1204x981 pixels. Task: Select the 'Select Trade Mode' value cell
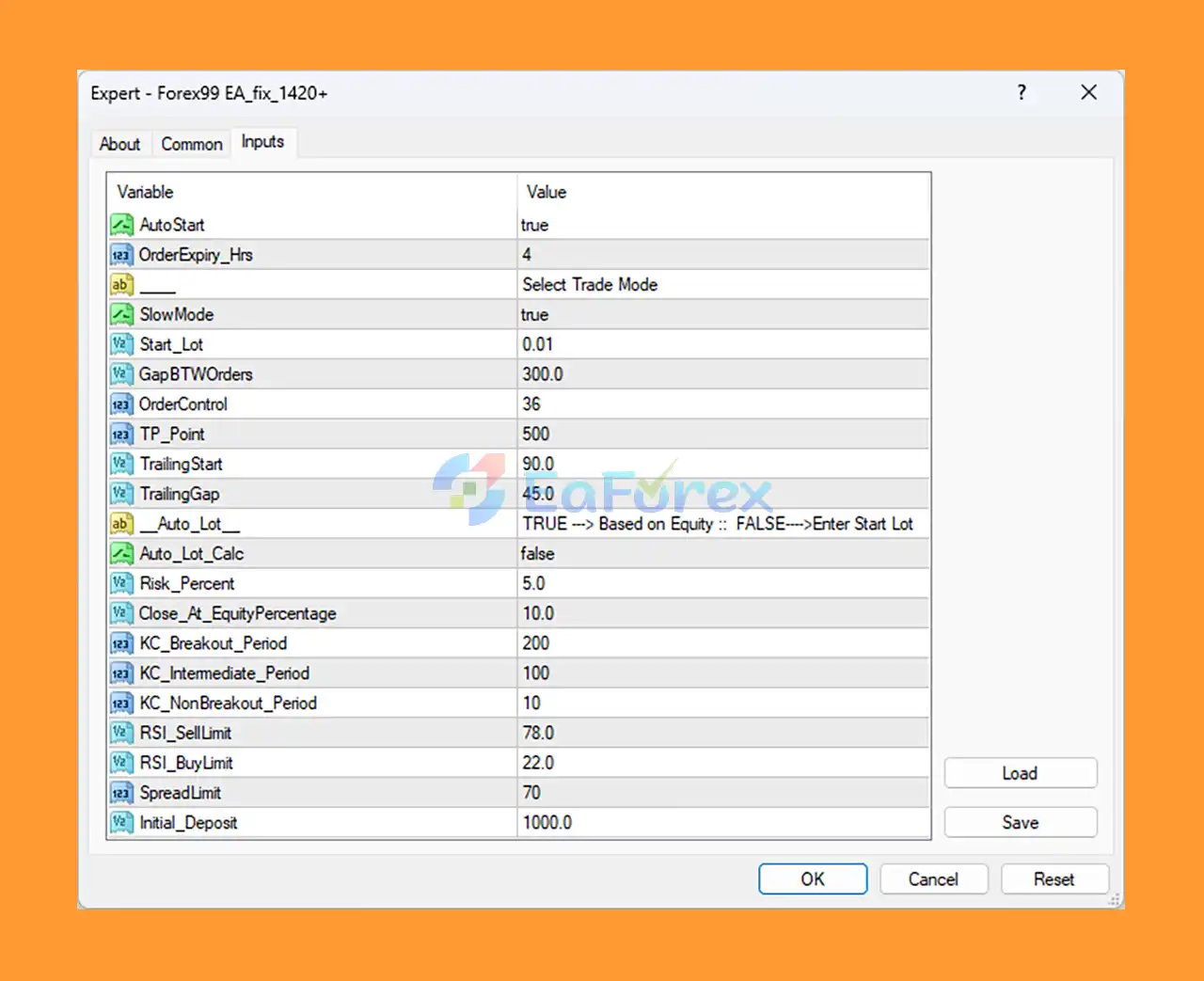click(x=723, y=284)
